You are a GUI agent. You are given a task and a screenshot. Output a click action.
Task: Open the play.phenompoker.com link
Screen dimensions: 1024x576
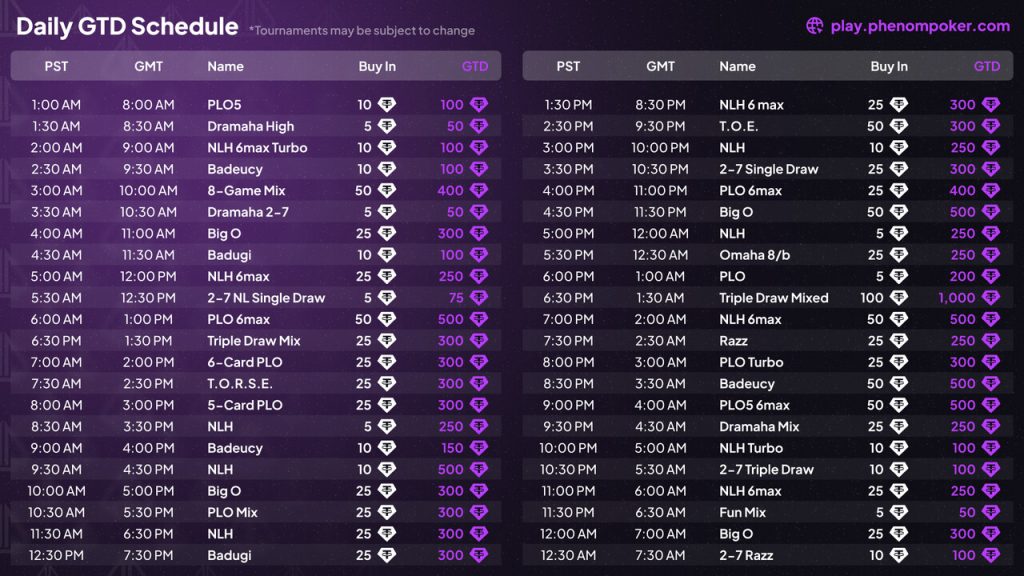point(920,26)
